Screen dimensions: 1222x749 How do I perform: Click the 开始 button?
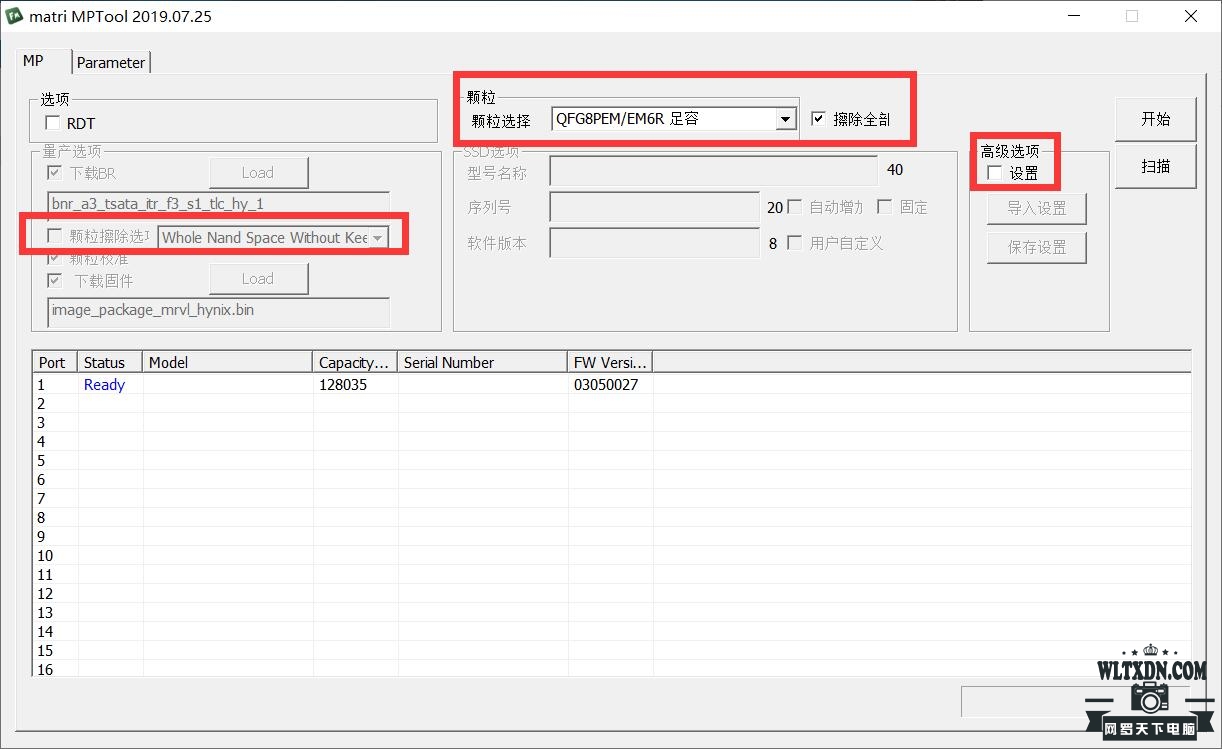tap(1156, 119)
